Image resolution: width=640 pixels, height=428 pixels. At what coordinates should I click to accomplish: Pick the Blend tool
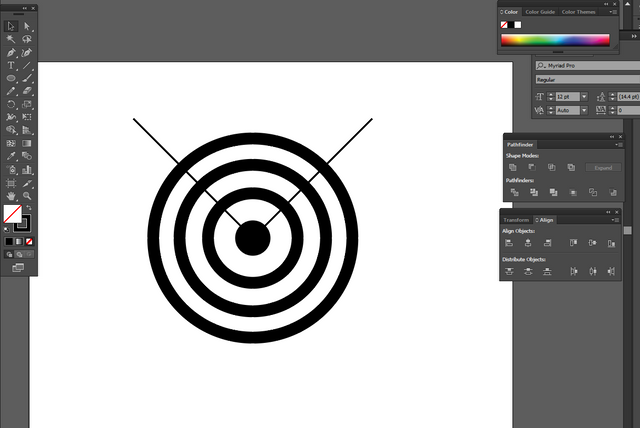coord(27,156)
